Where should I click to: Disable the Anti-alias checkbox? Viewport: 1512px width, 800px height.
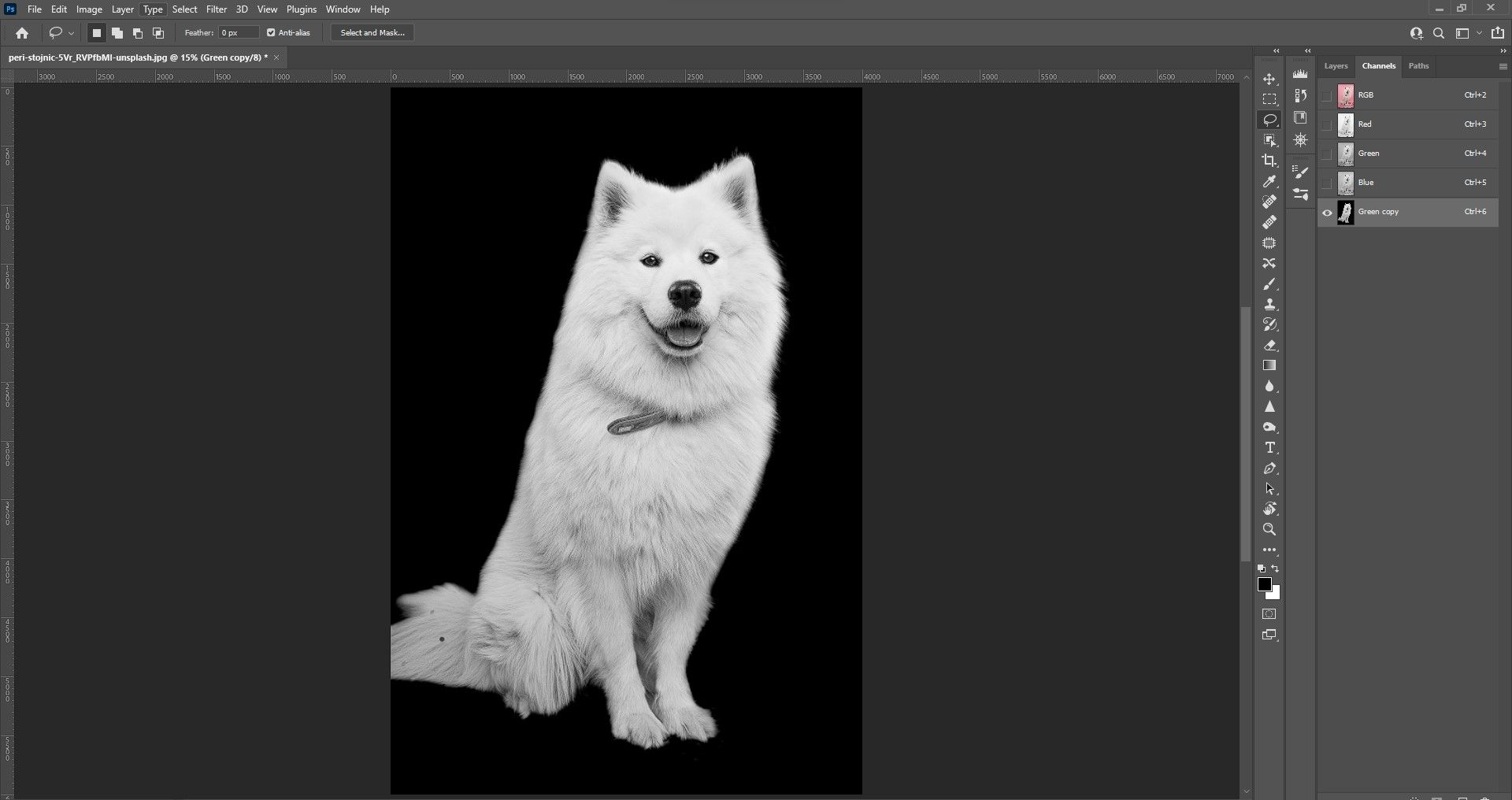click(271, 33)
